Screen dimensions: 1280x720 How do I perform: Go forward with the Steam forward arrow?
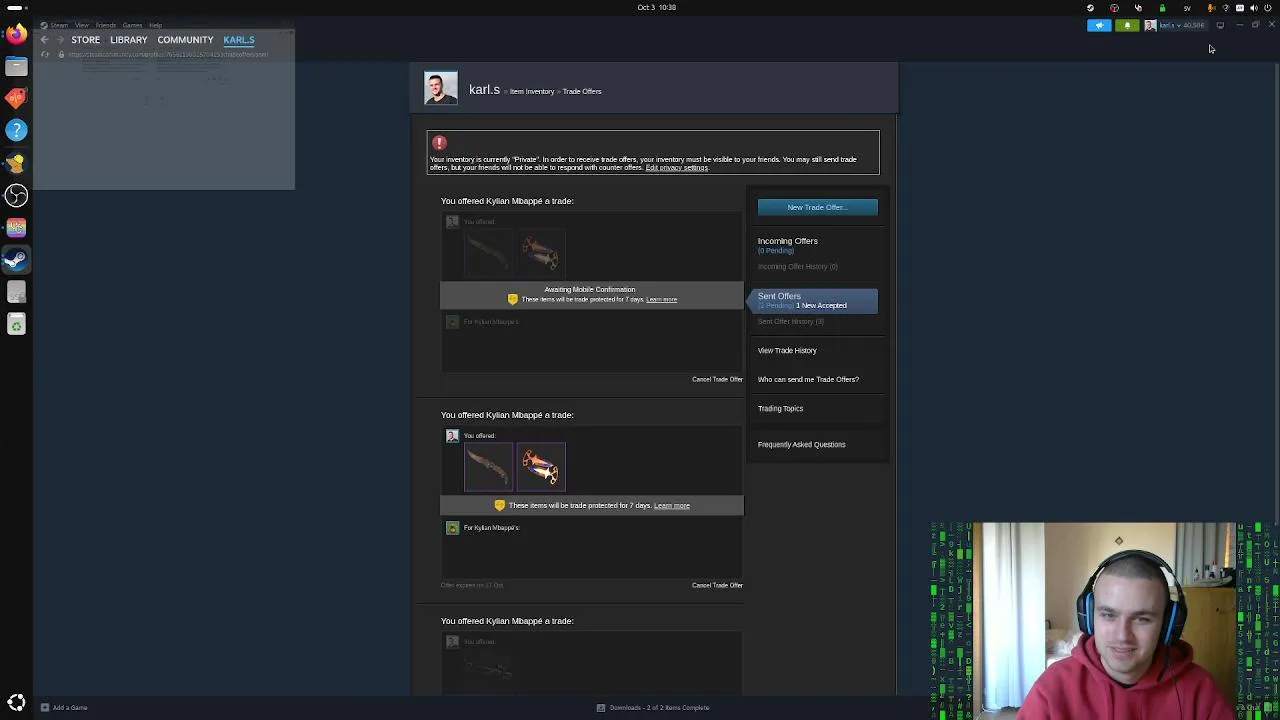pyautogui.click(x=60, y=40)
